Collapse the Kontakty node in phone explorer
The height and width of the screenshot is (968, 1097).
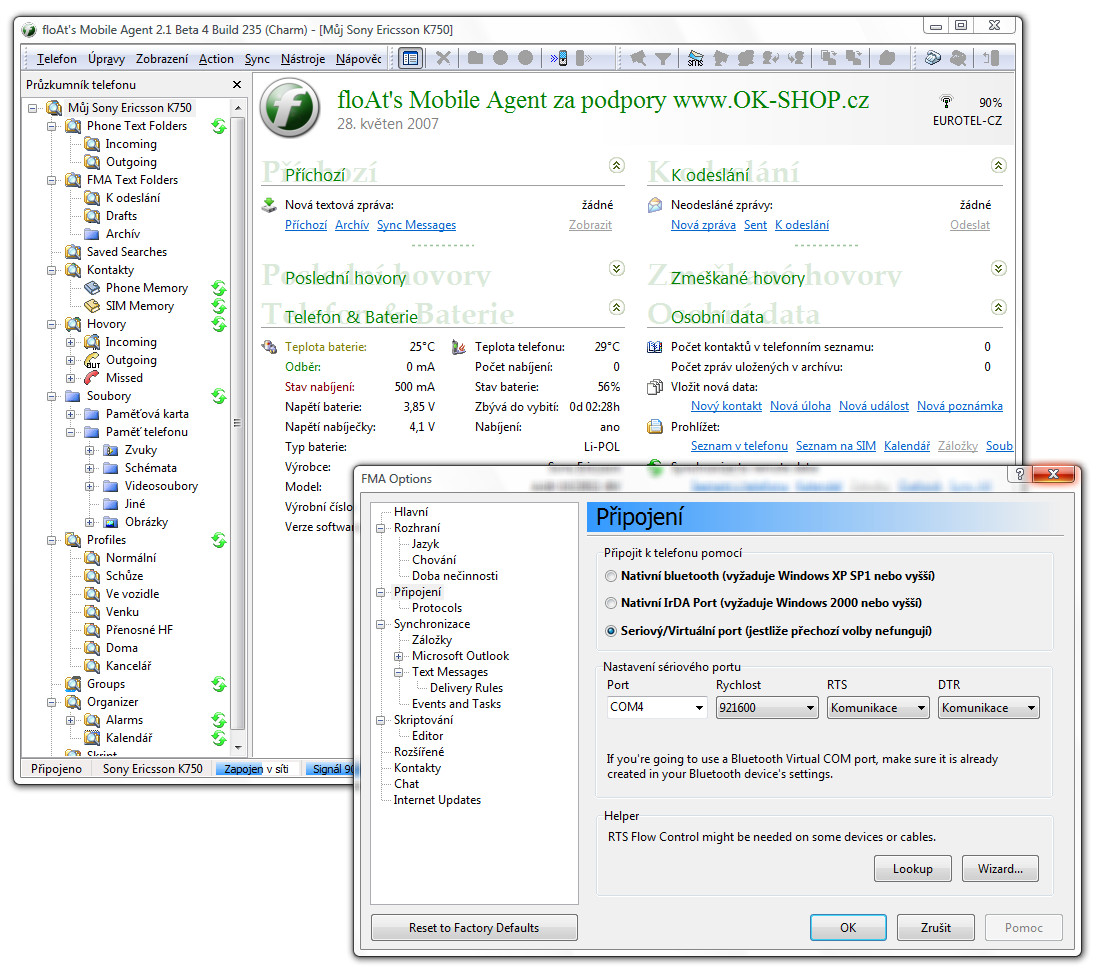point(52,271)
